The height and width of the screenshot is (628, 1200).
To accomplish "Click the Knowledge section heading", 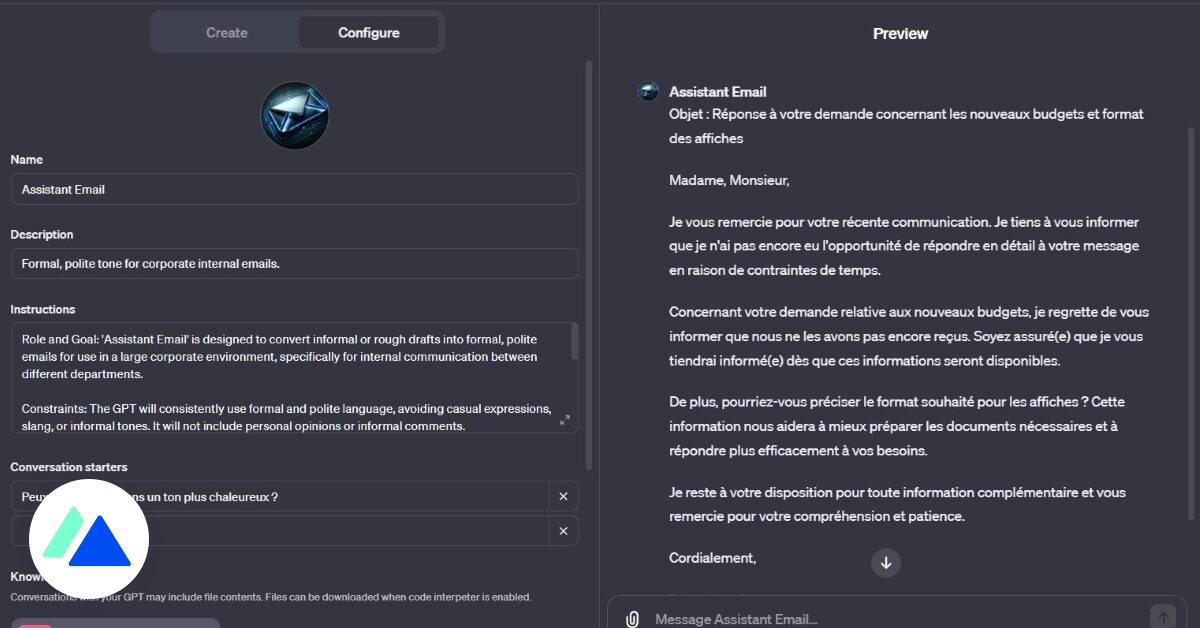I will tap(26, 576).
